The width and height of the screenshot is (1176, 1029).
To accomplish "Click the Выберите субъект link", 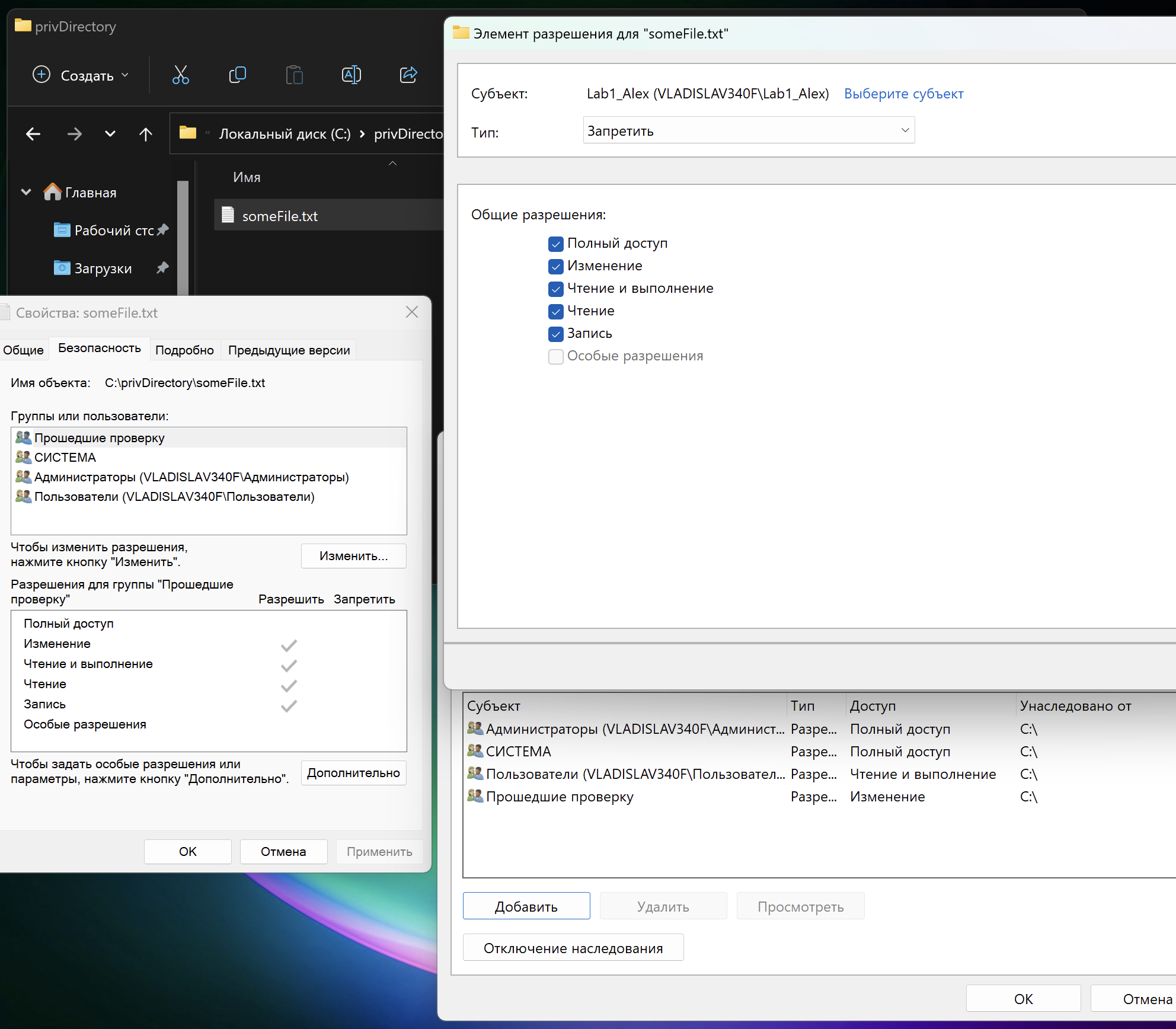I will 903,94.
